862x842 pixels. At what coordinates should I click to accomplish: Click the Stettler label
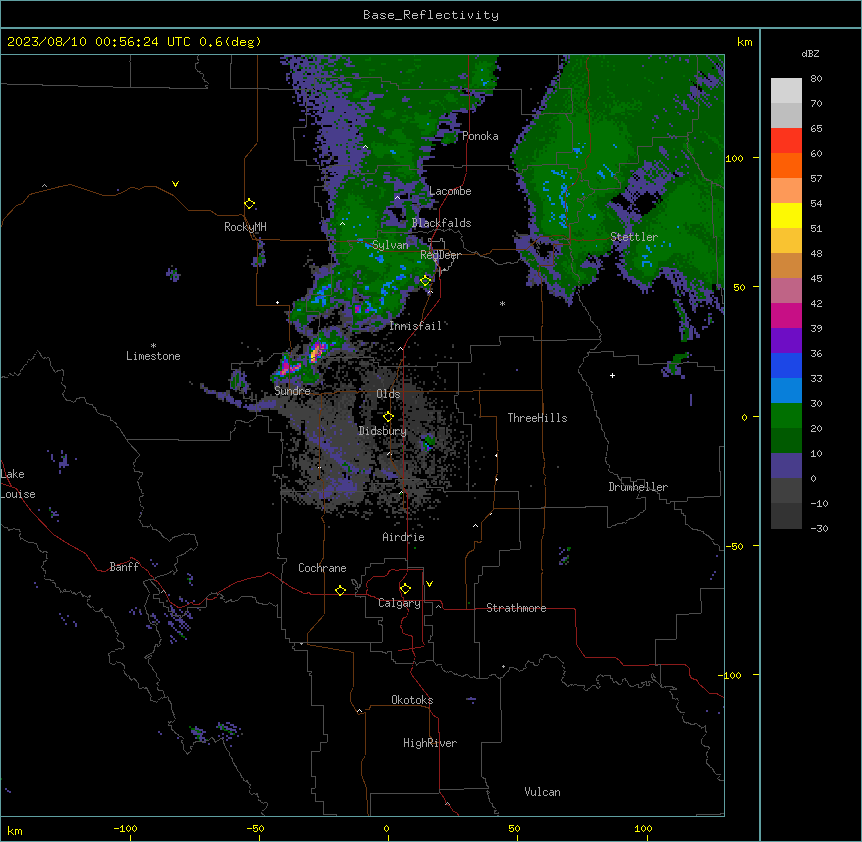634,237
